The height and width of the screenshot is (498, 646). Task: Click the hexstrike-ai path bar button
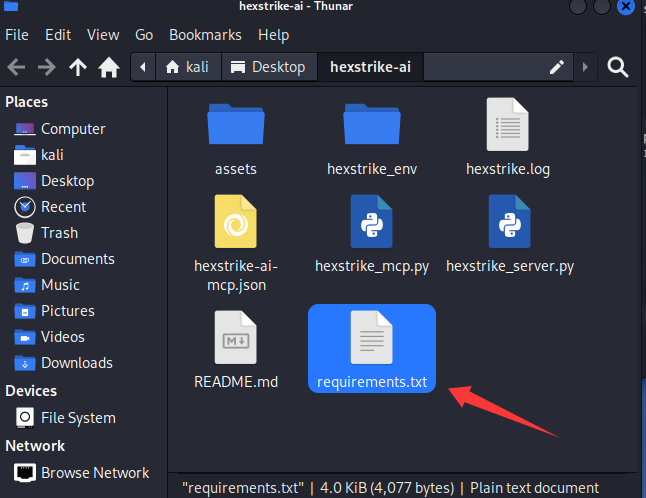[x=370, y=67]
